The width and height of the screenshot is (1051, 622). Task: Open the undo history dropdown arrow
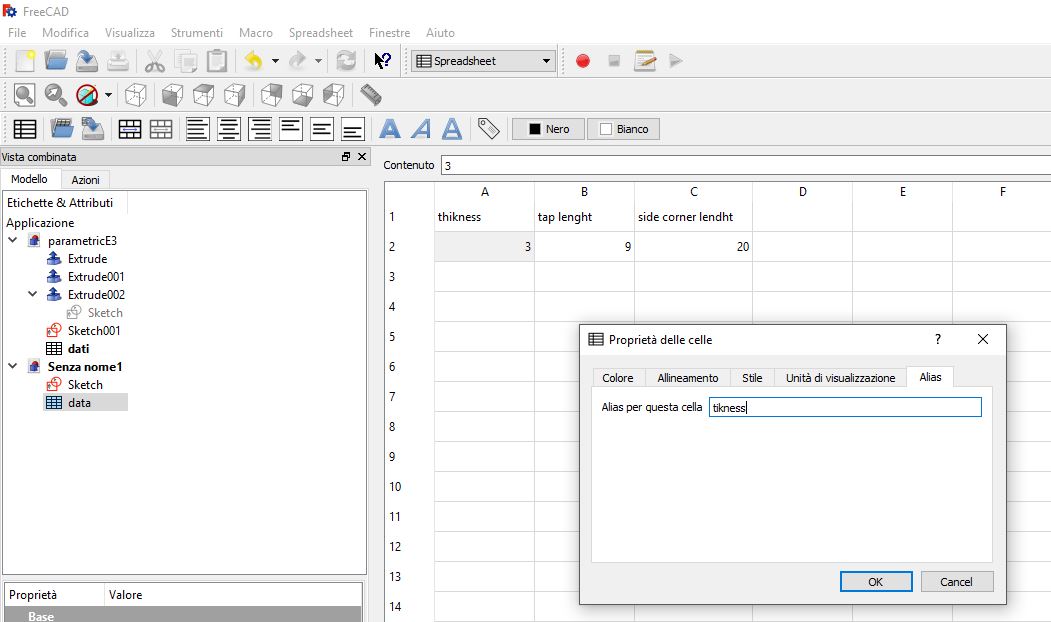275,61
